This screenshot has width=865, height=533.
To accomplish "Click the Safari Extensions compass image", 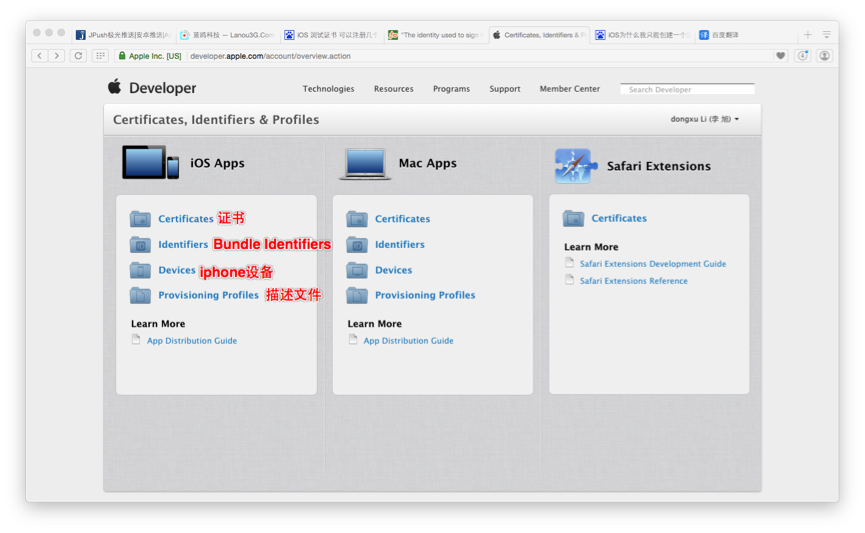I will 576,166.
